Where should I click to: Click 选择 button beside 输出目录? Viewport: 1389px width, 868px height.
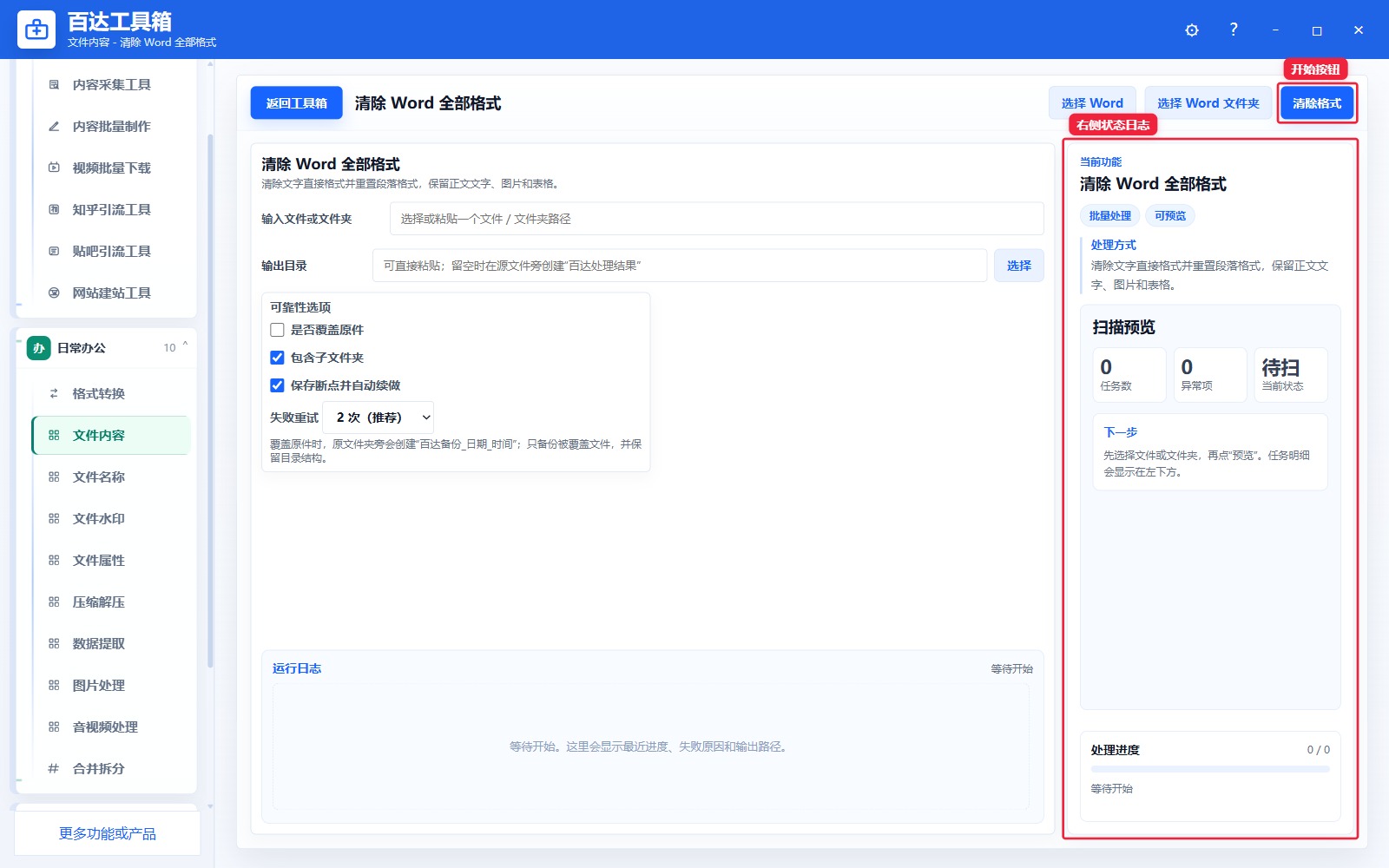[1019, 266]
